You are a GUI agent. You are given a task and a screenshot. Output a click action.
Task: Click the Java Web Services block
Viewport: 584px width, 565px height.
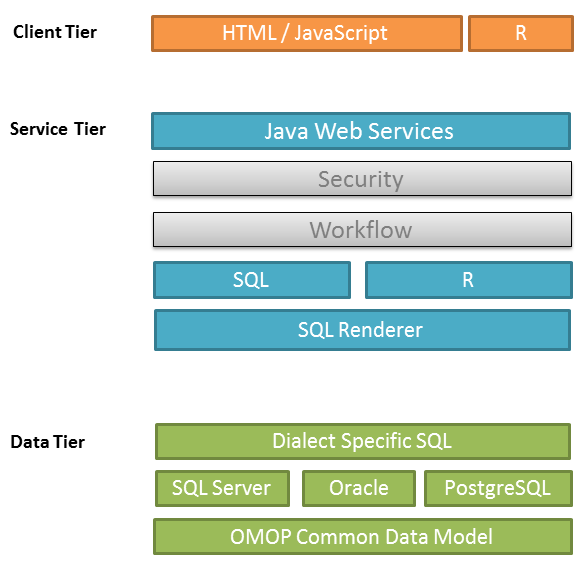[361, 131]
